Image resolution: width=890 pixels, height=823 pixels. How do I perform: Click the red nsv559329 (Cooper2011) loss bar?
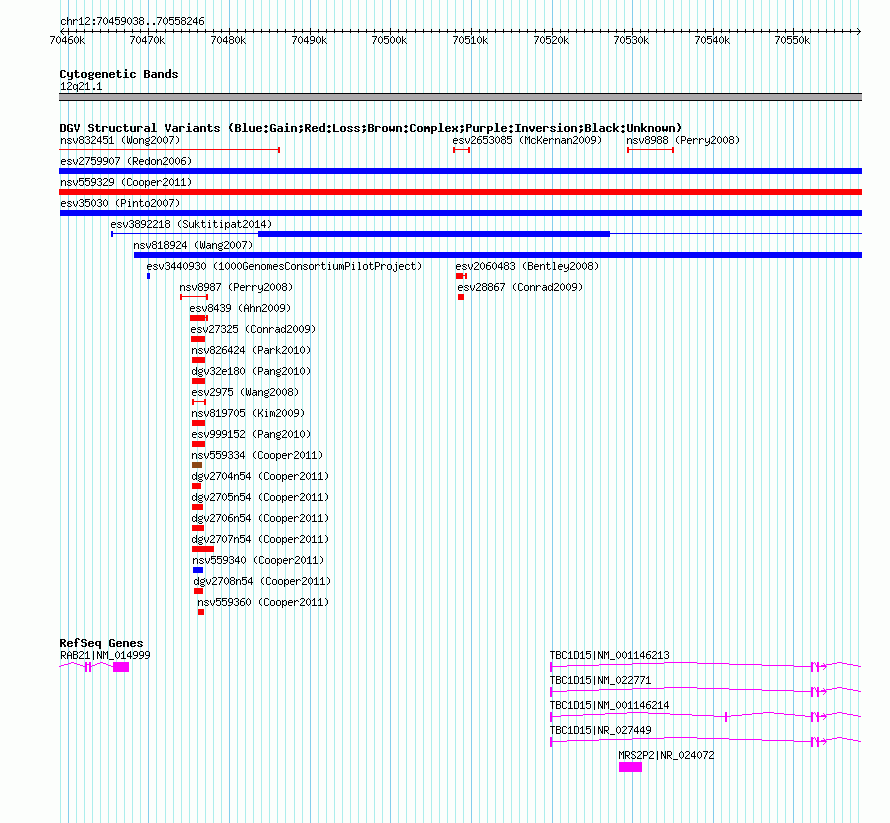pyautogui.click(x=460, y=192)
